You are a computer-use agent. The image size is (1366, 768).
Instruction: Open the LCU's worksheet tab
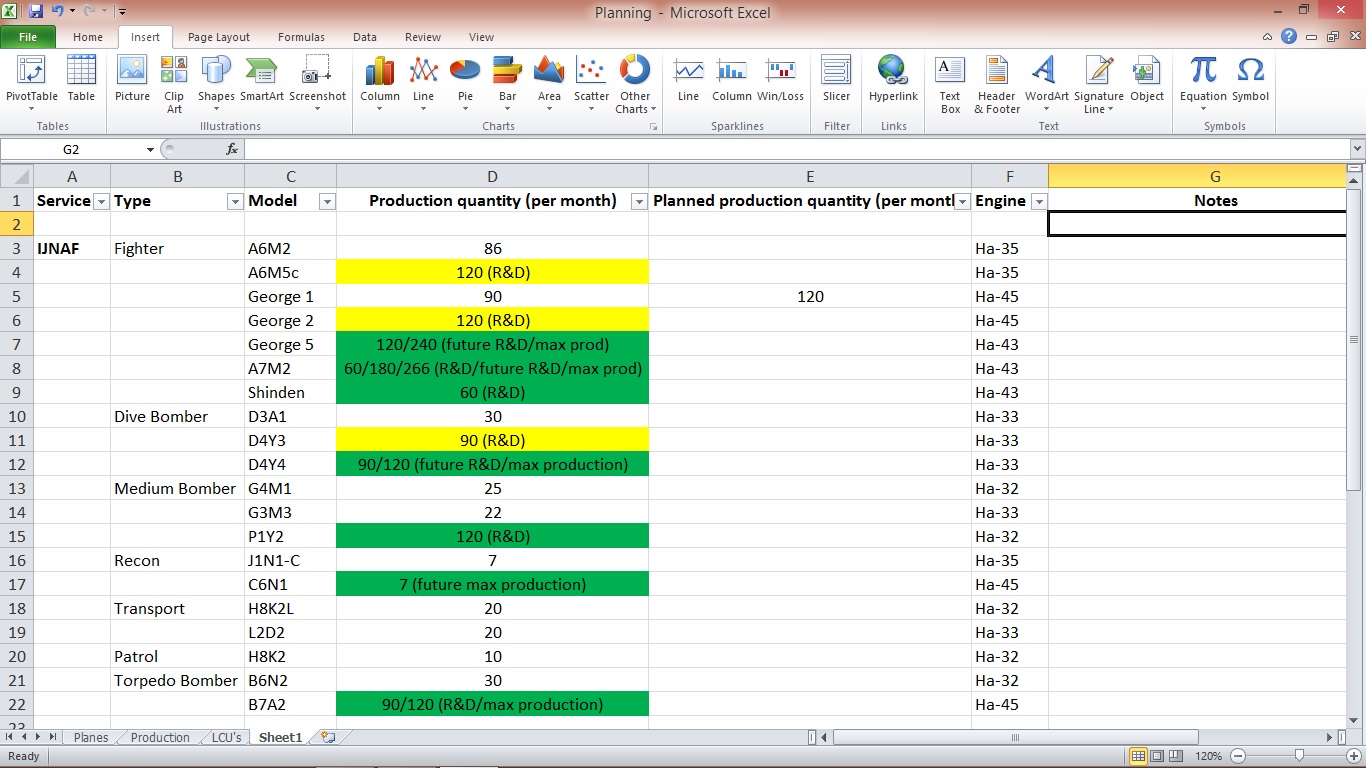pos(226,737)
